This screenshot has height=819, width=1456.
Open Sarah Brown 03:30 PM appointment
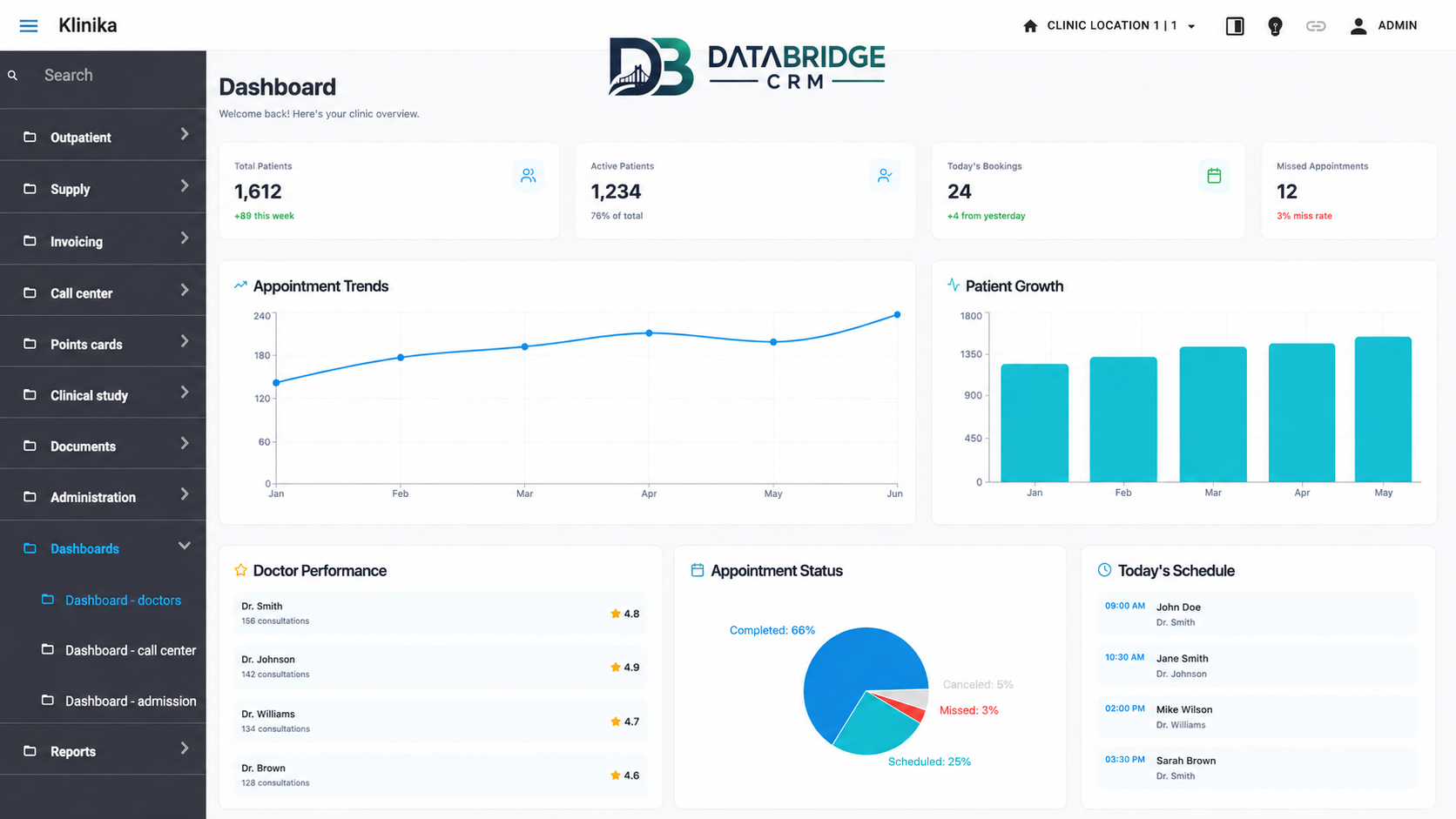click(x=1257, y=768)
